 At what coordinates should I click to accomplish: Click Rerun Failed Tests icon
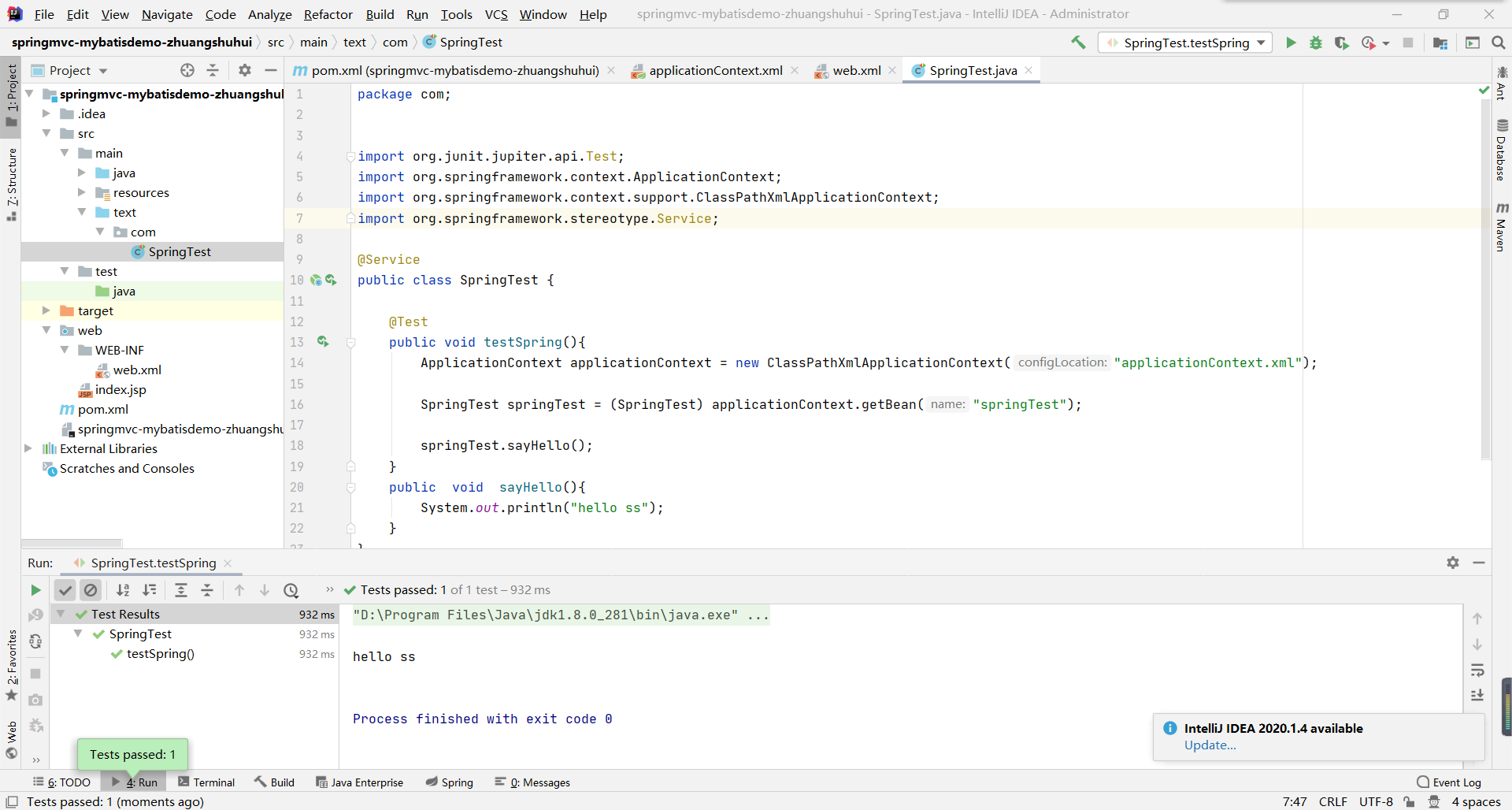click(x=35, y=615)
